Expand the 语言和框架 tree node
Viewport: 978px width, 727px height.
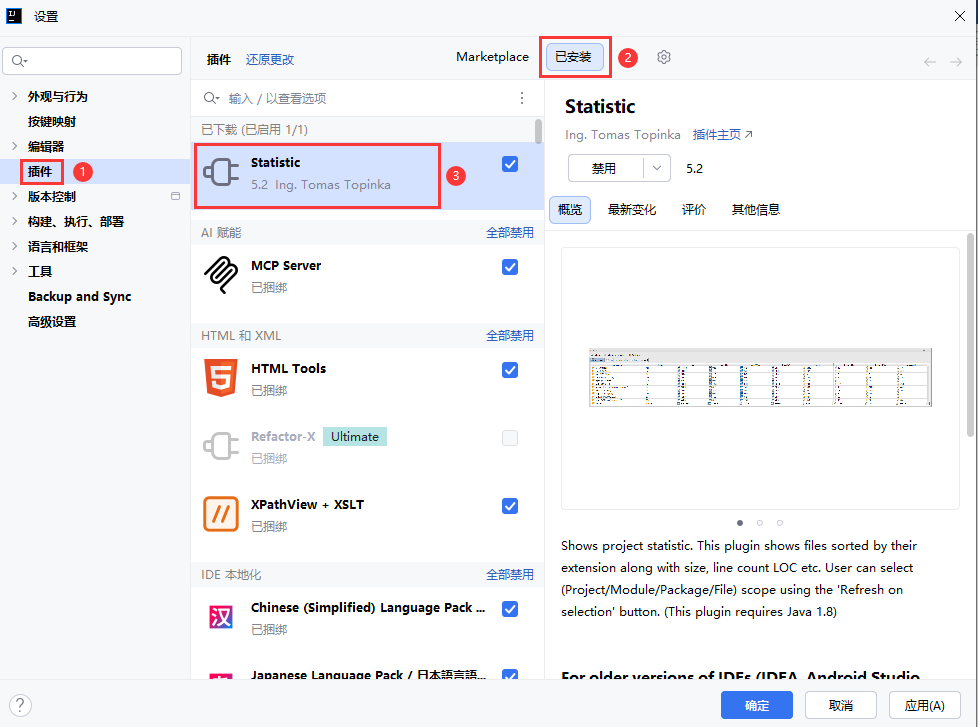(14, 246)
